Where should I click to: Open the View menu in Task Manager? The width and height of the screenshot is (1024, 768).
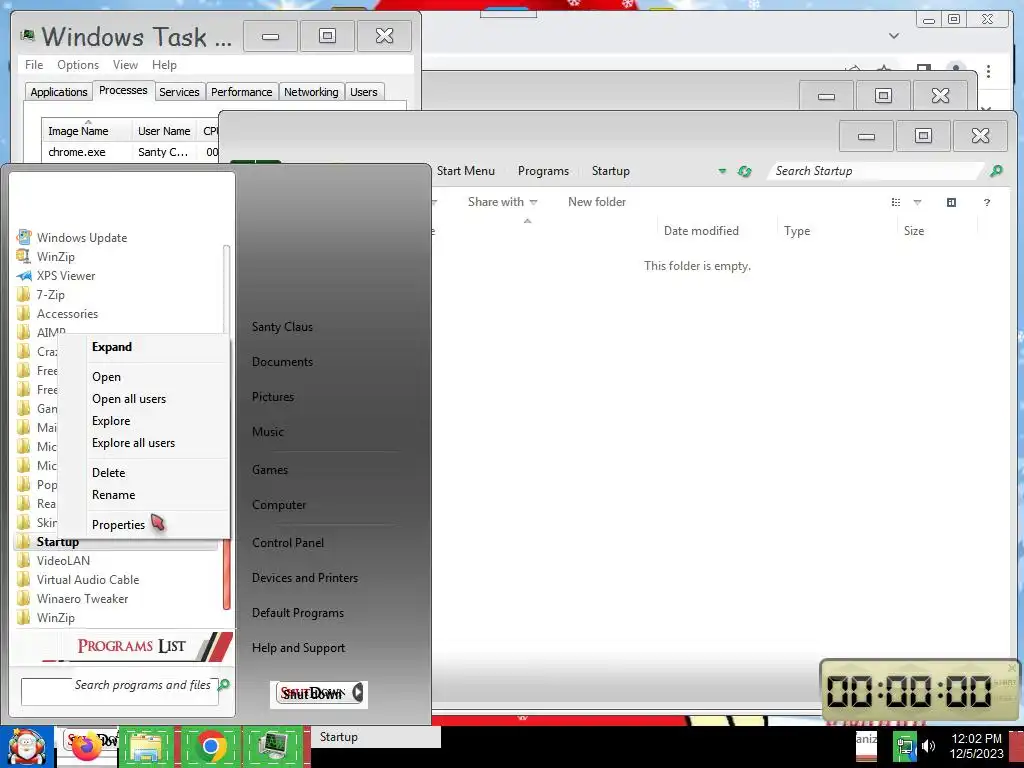125,65
